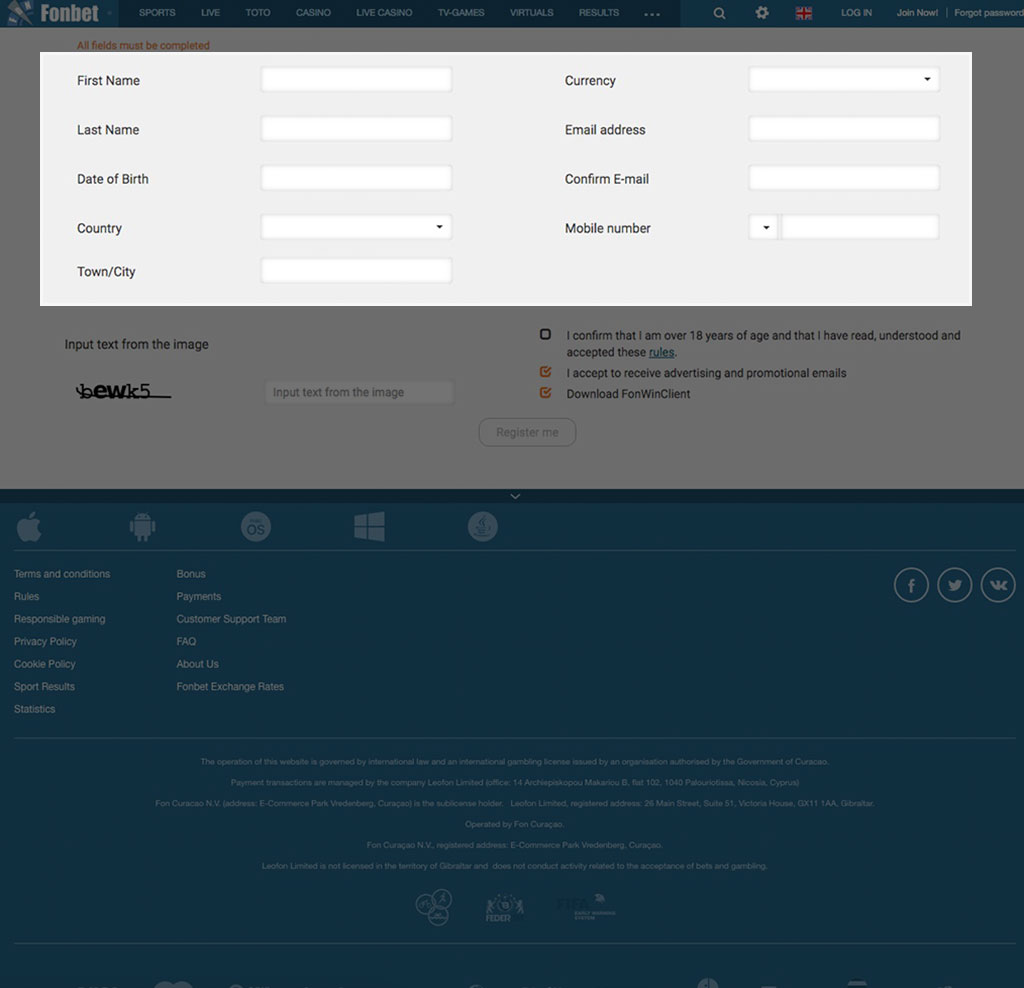Open the VK social icon
Image resolution: width=1024 pixels, height=988 pixels.
click(x=998, y=585)
